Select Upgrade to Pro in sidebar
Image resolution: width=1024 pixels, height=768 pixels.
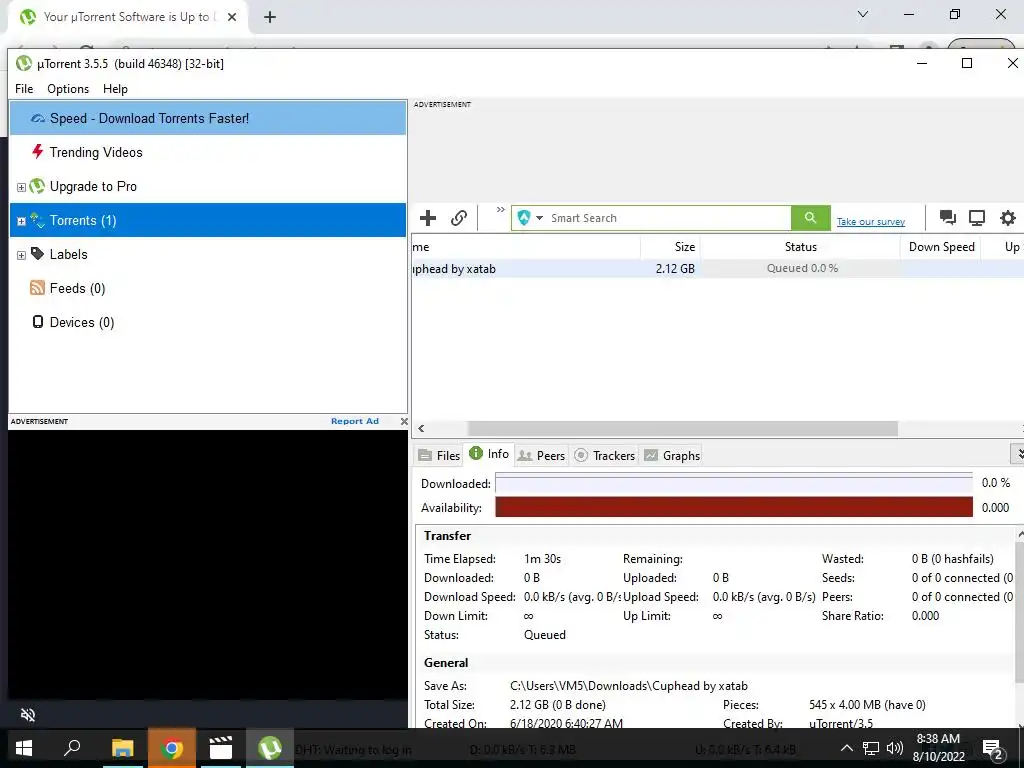(208, 186)
